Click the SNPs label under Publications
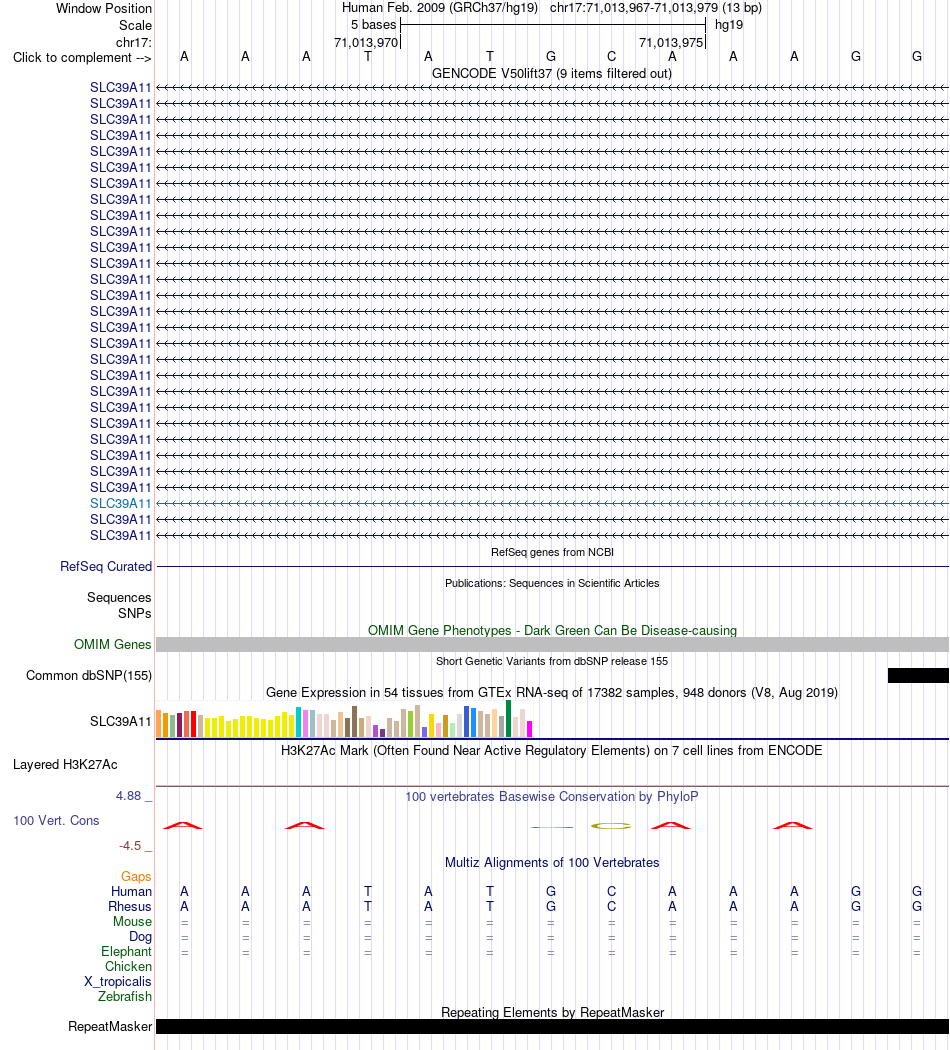The image size is (950, 1050). 135,613
